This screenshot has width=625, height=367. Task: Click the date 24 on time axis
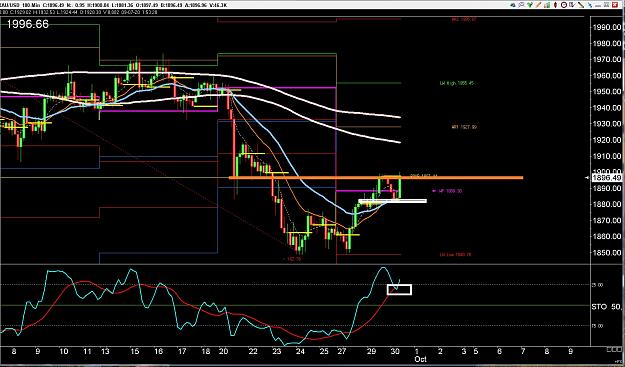(300, 351)
